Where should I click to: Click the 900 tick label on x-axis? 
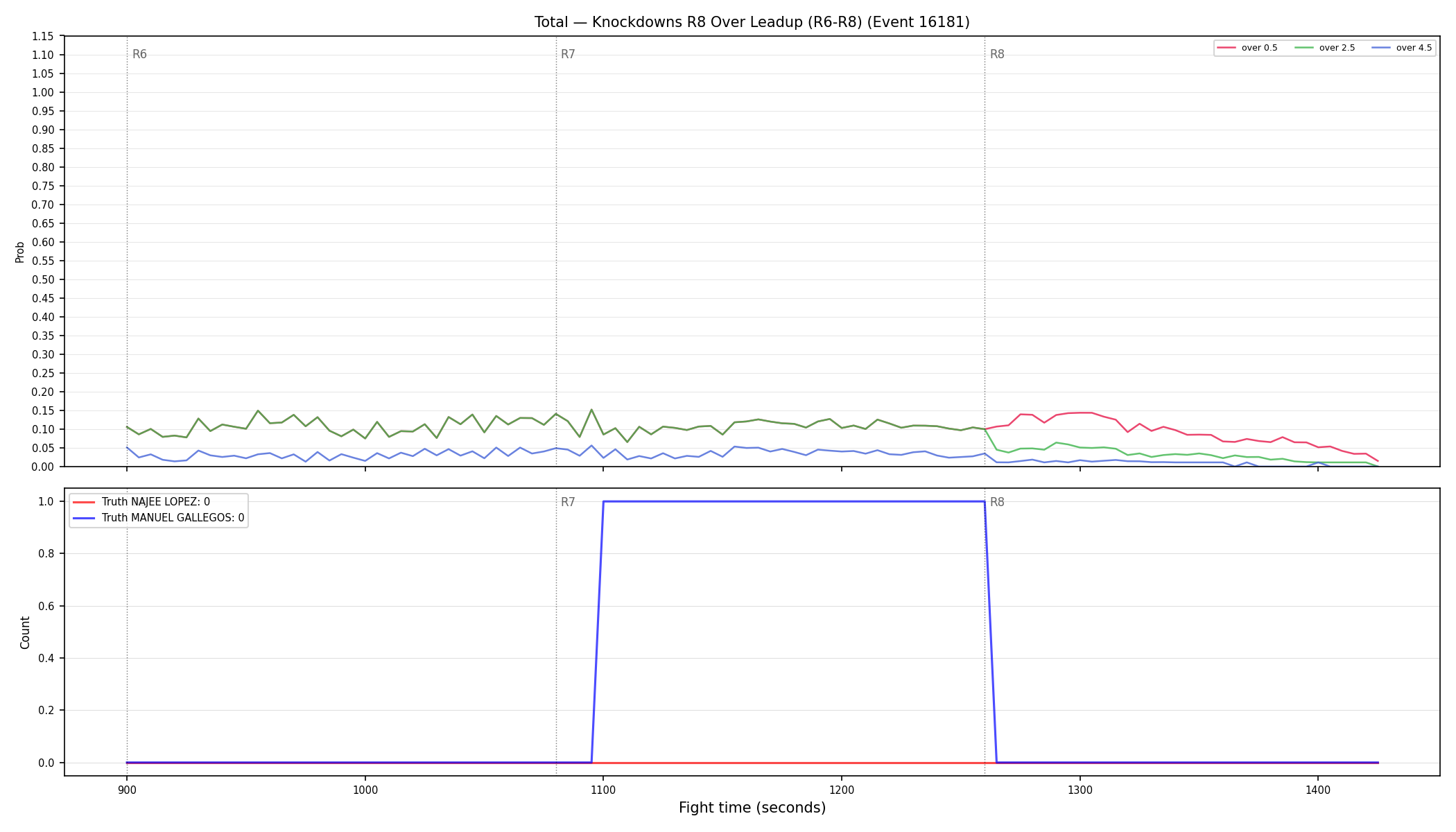[126, 790]
